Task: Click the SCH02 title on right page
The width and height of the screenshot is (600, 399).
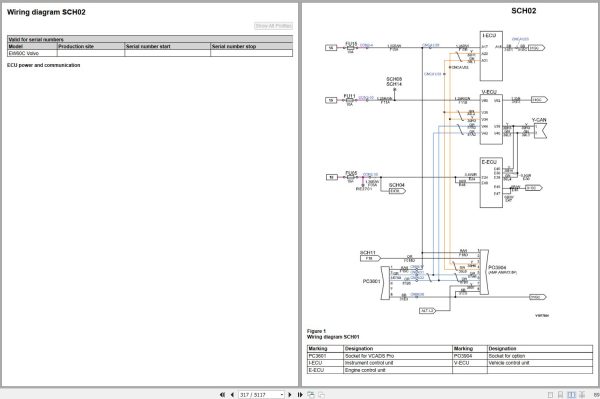Action: (x=523, y=11)
